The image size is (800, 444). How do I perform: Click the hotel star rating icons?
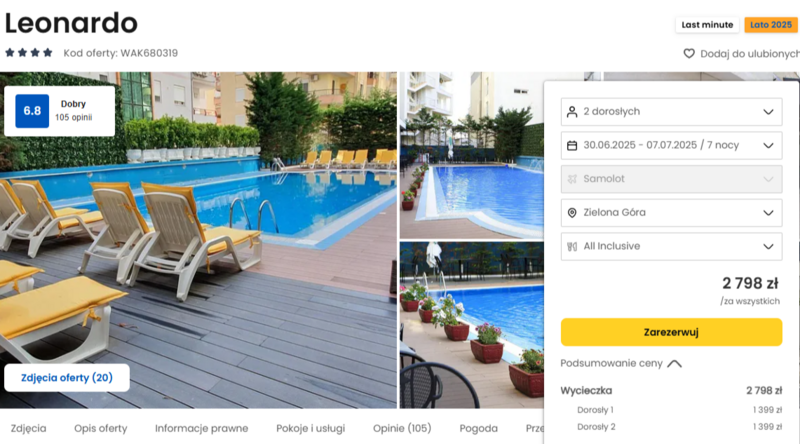(29, 53)
